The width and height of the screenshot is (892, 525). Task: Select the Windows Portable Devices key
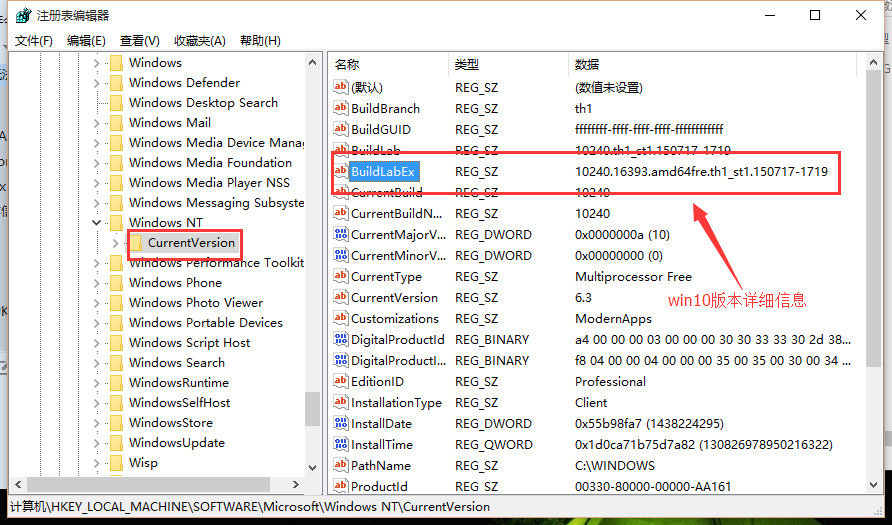click(205, 323)
